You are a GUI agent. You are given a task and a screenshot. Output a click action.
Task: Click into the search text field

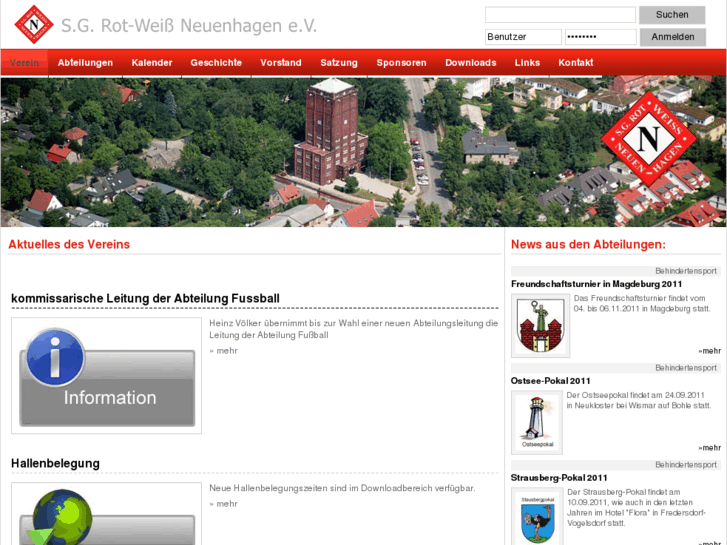pos(560,15)
